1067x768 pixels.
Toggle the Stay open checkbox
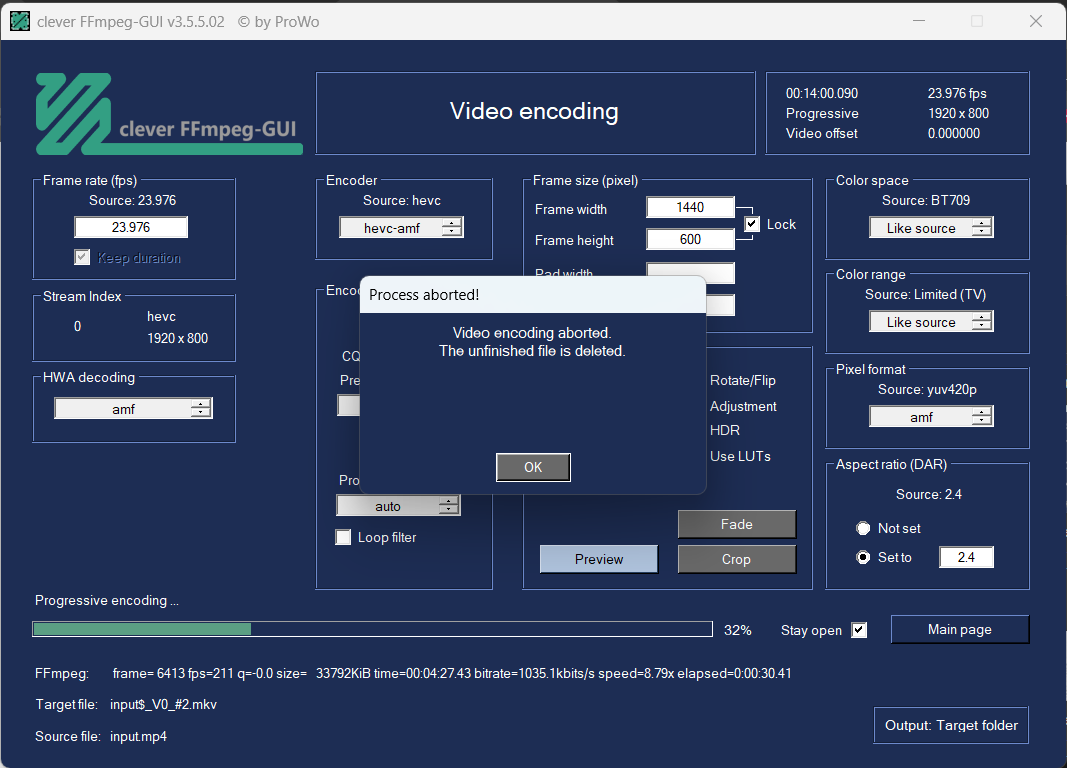pos(859,630)
